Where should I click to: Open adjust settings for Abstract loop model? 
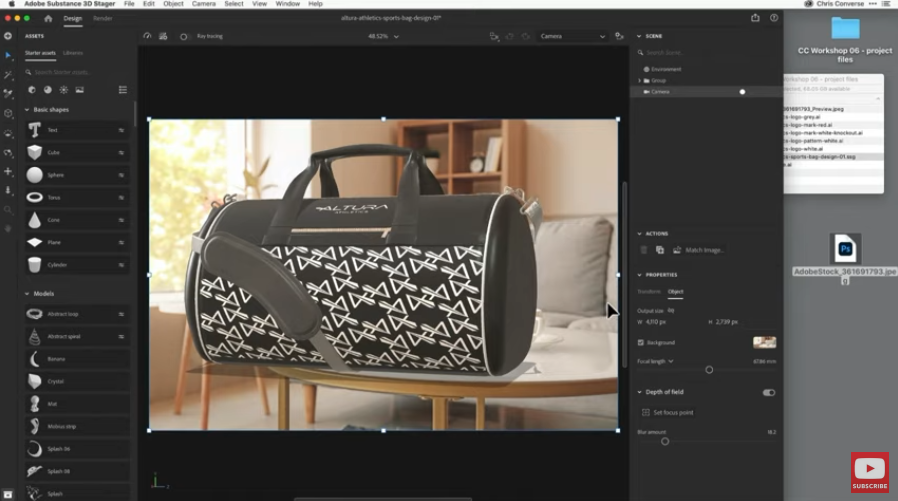coord(121,314)
